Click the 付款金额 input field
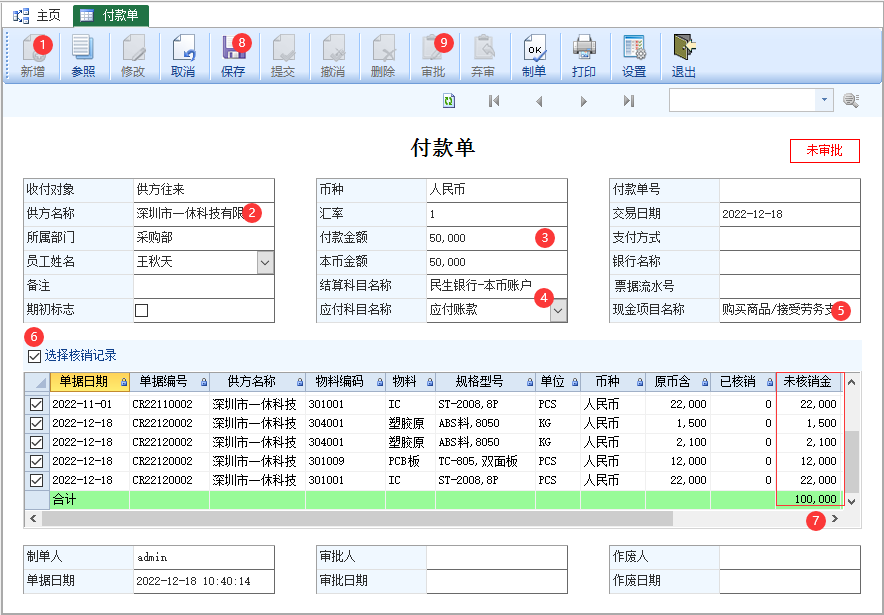Image resolution: width=884 pixels, height=615 pixels. (497, 238)
